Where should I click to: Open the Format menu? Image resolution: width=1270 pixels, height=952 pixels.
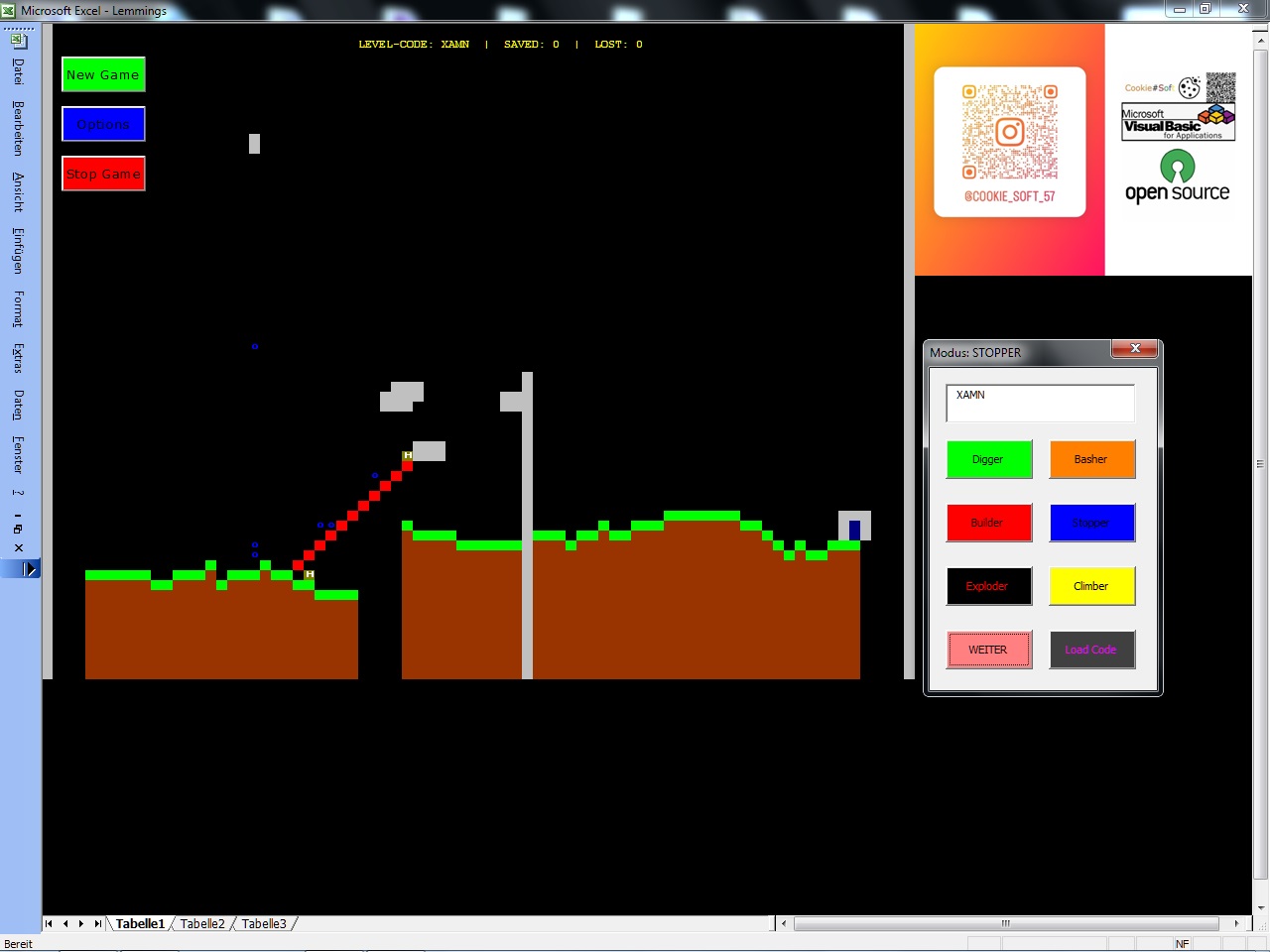pos(18,309)
